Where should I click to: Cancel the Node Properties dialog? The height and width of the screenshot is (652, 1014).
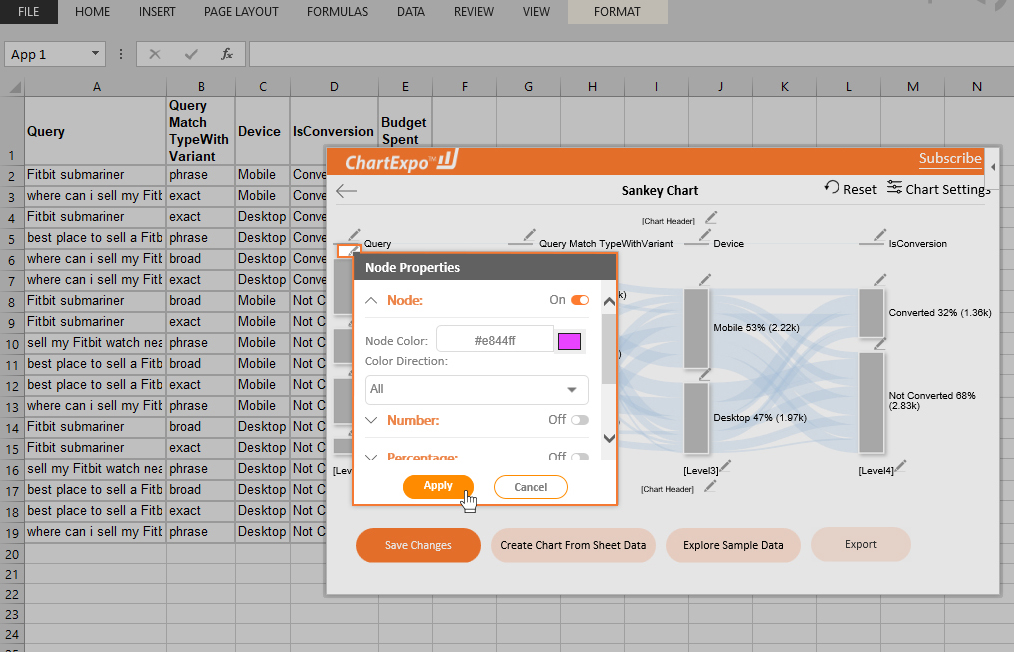point(531,487)
